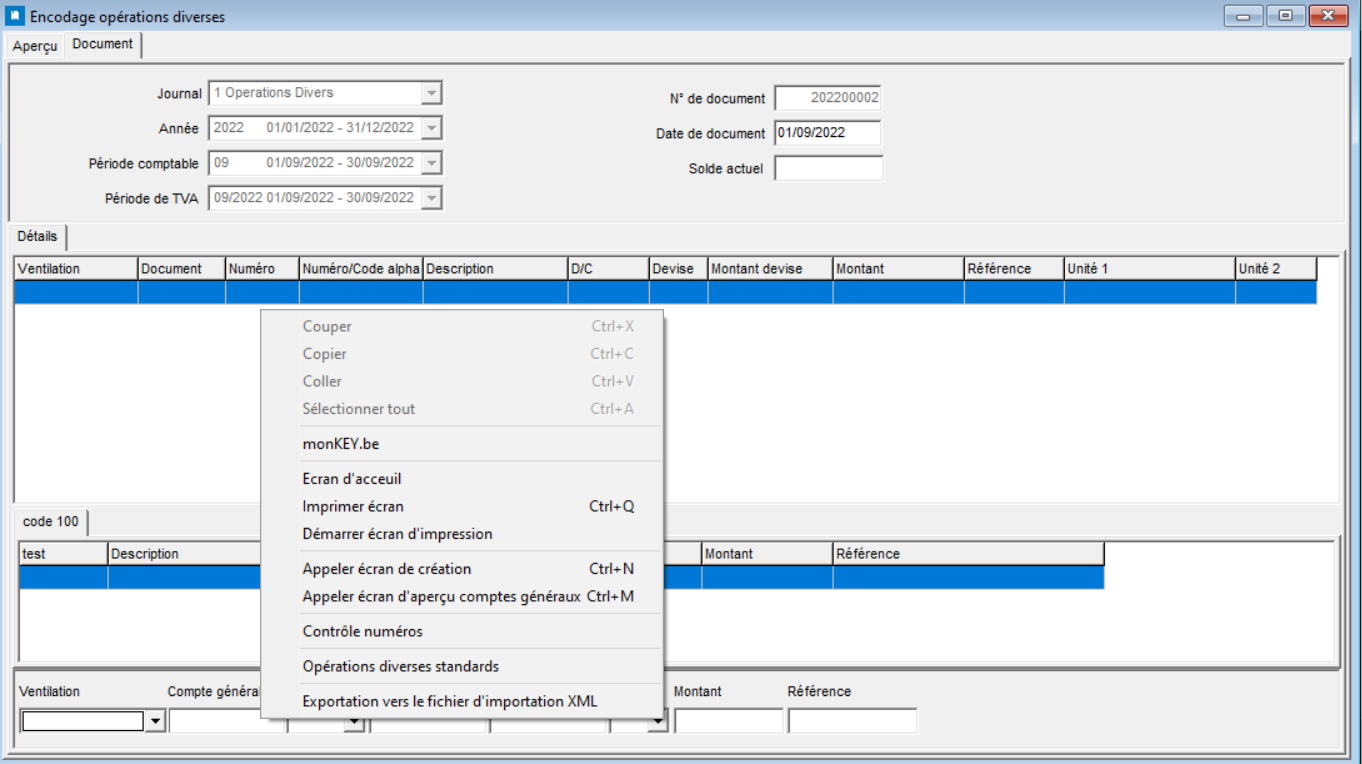
Task: Select the Devise column header
Action: point(678,269)
